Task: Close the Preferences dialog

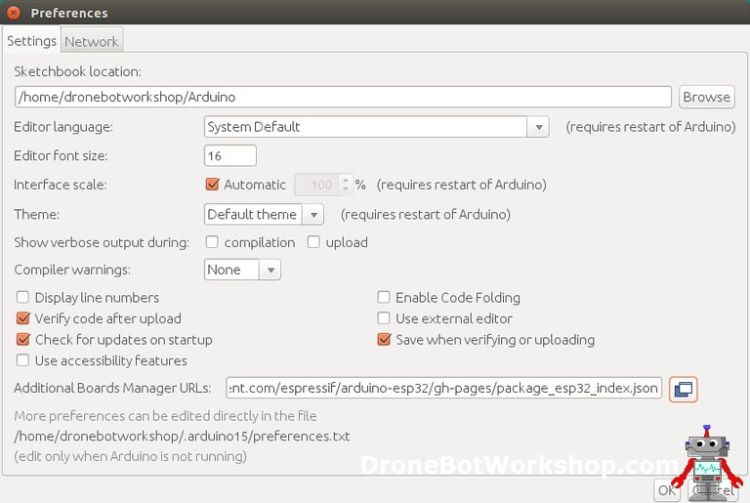Action: (14, 12)
